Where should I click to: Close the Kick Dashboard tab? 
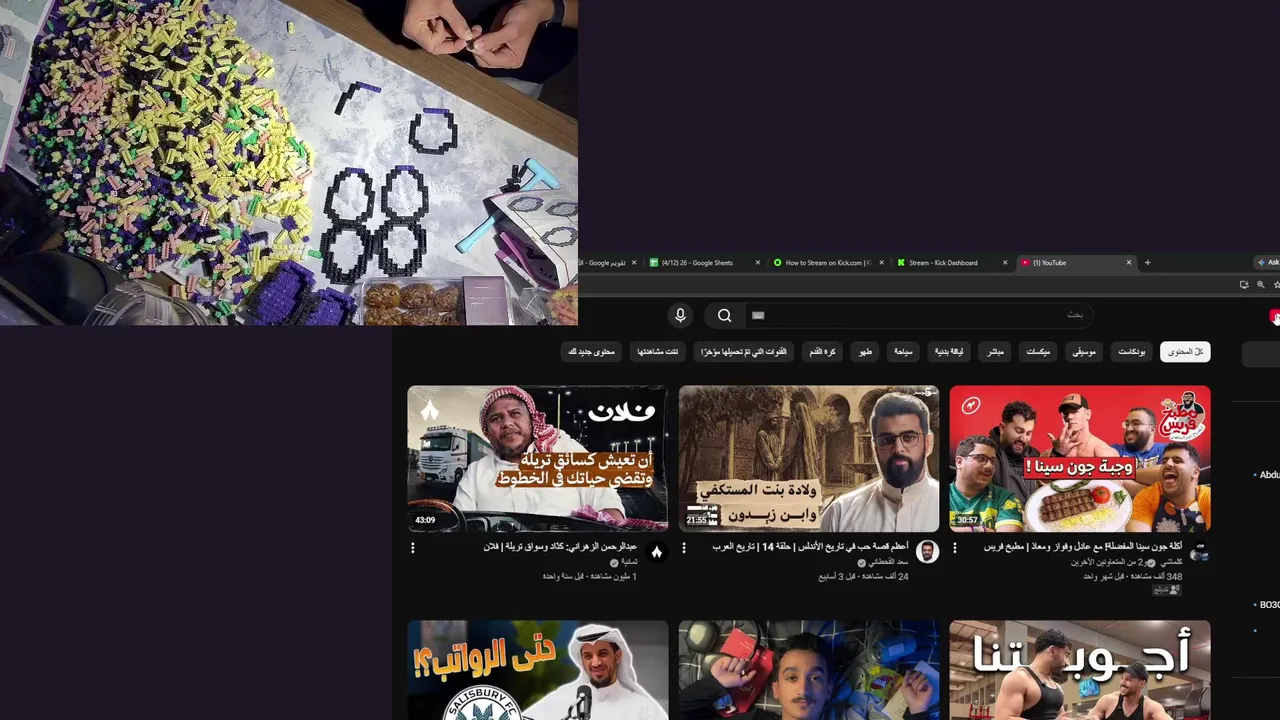(1005, 263)
